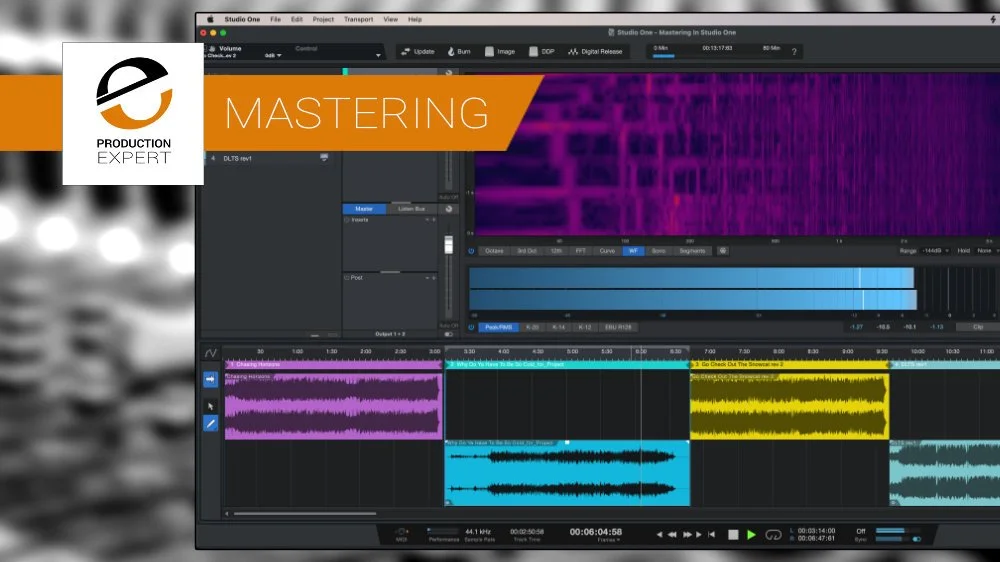Screen dimensions: 1000x562
Task: Click the previous track arrow in the transport
Action: point(659,535)
